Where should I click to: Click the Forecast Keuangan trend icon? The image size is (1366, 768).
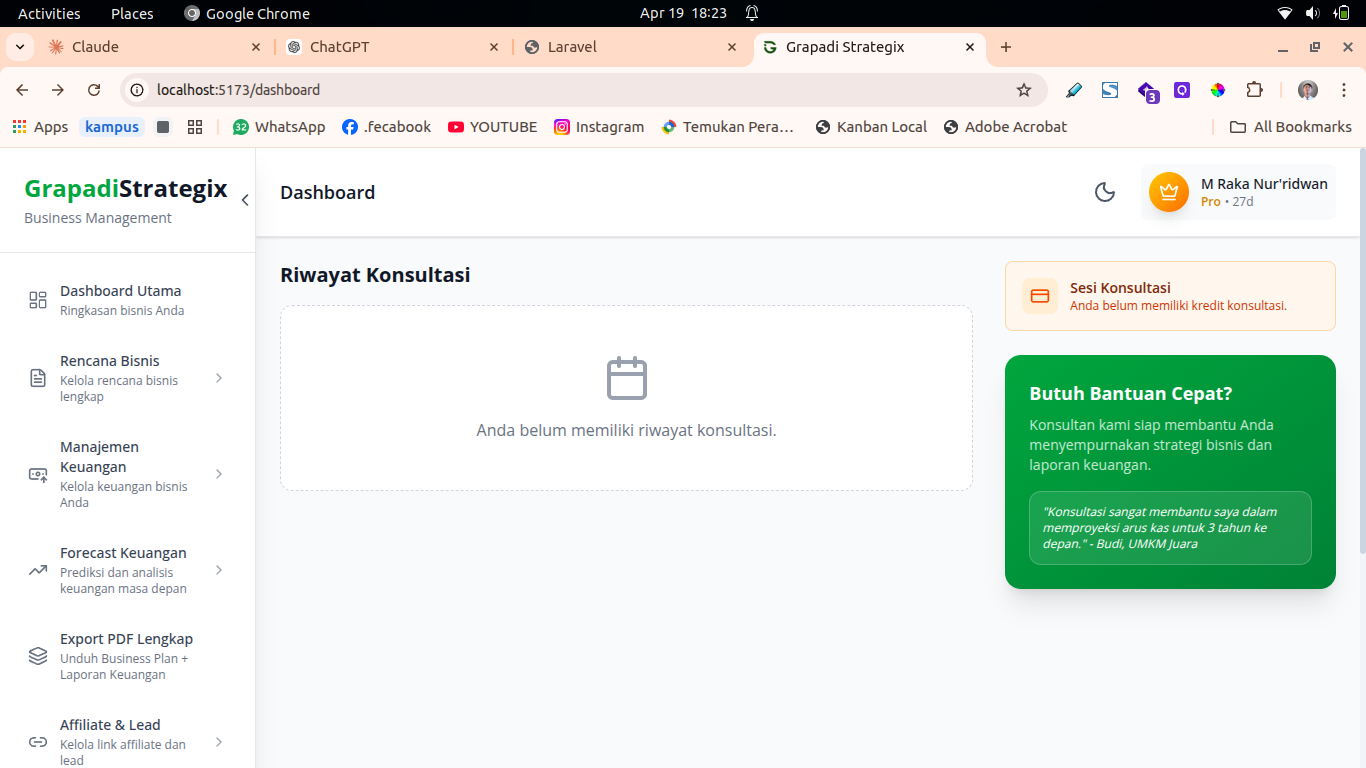38,570
